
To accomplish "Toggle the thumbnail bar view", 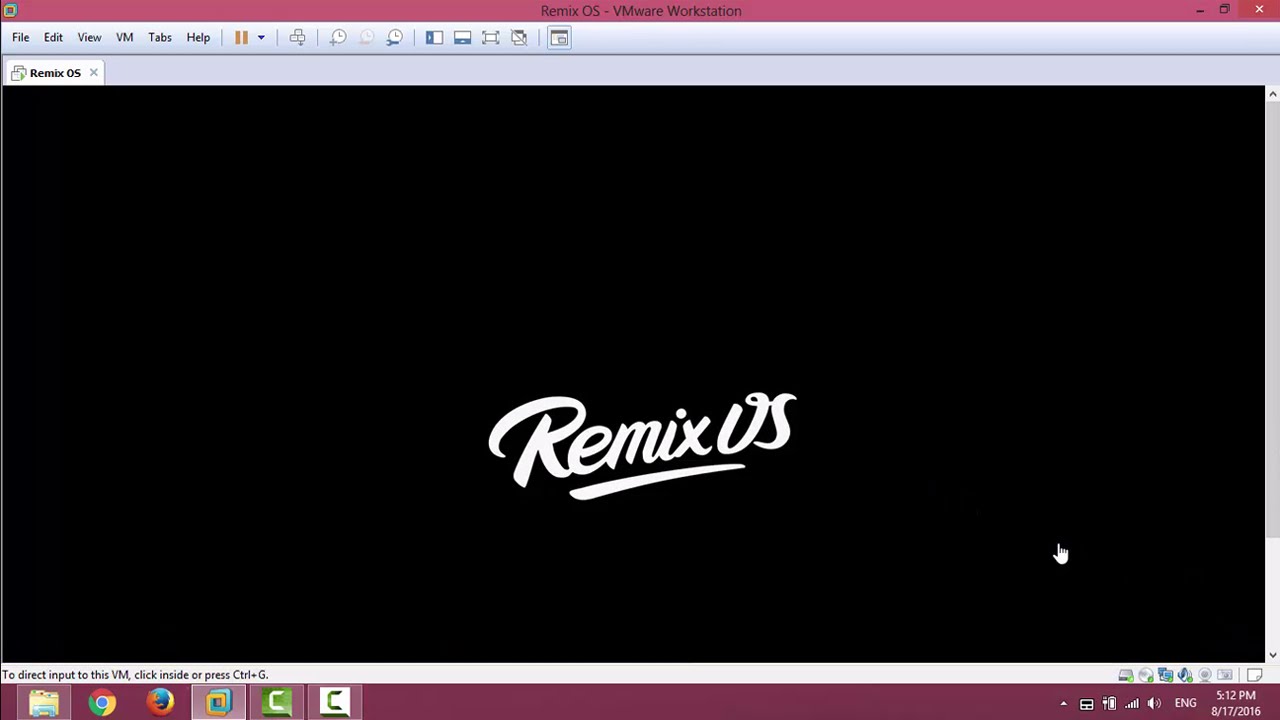I will [462, 37].
